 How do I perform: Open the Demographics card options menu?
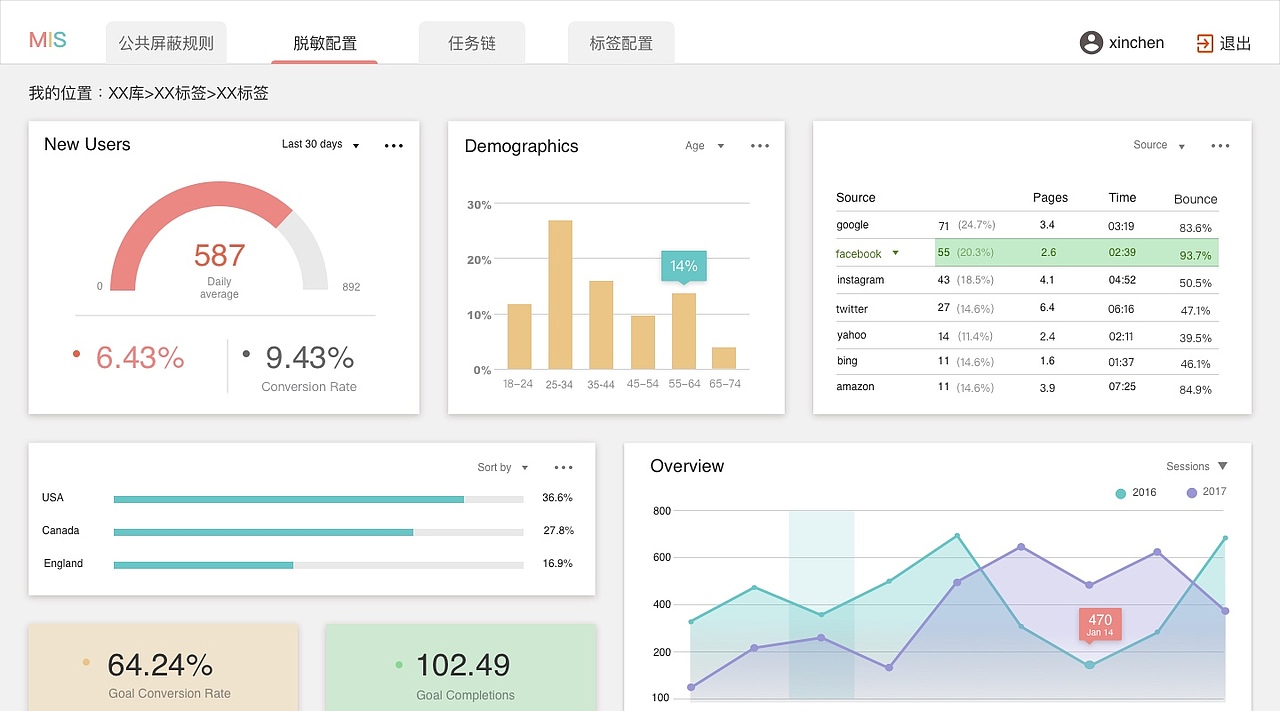tap(759, 145)
